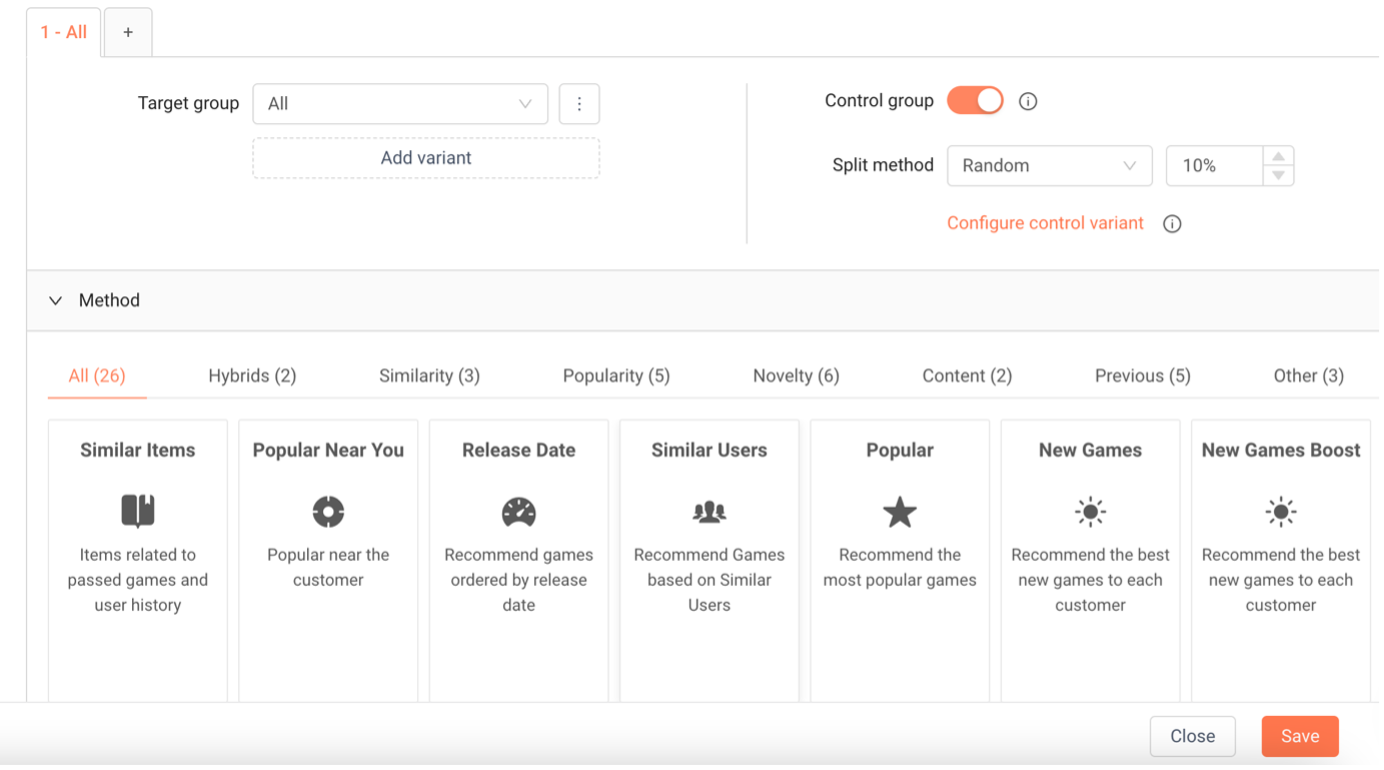This screenshot has height=770, width=1384.
Task: Show info beside Configure control variant
Action: (x=1172, y=224)
